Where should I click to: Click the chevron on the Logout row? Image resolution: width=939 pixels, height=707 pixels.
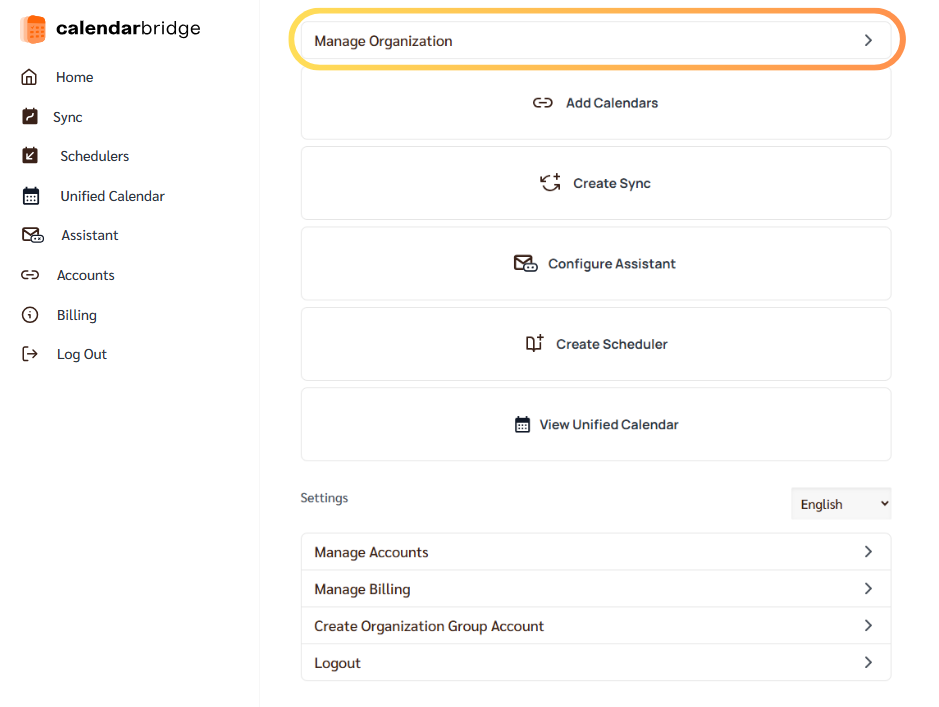coord(868,662)
